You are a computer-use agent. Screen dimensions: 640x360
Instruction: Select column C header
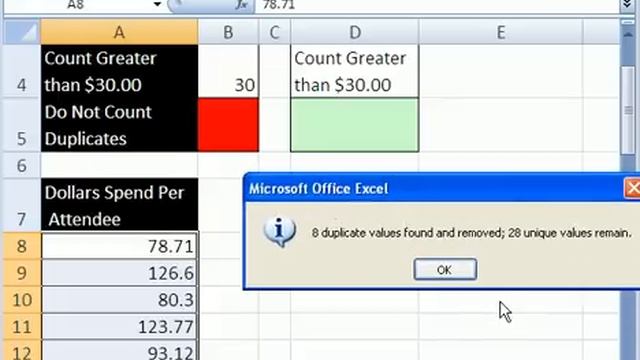click(x=274, y=32)
